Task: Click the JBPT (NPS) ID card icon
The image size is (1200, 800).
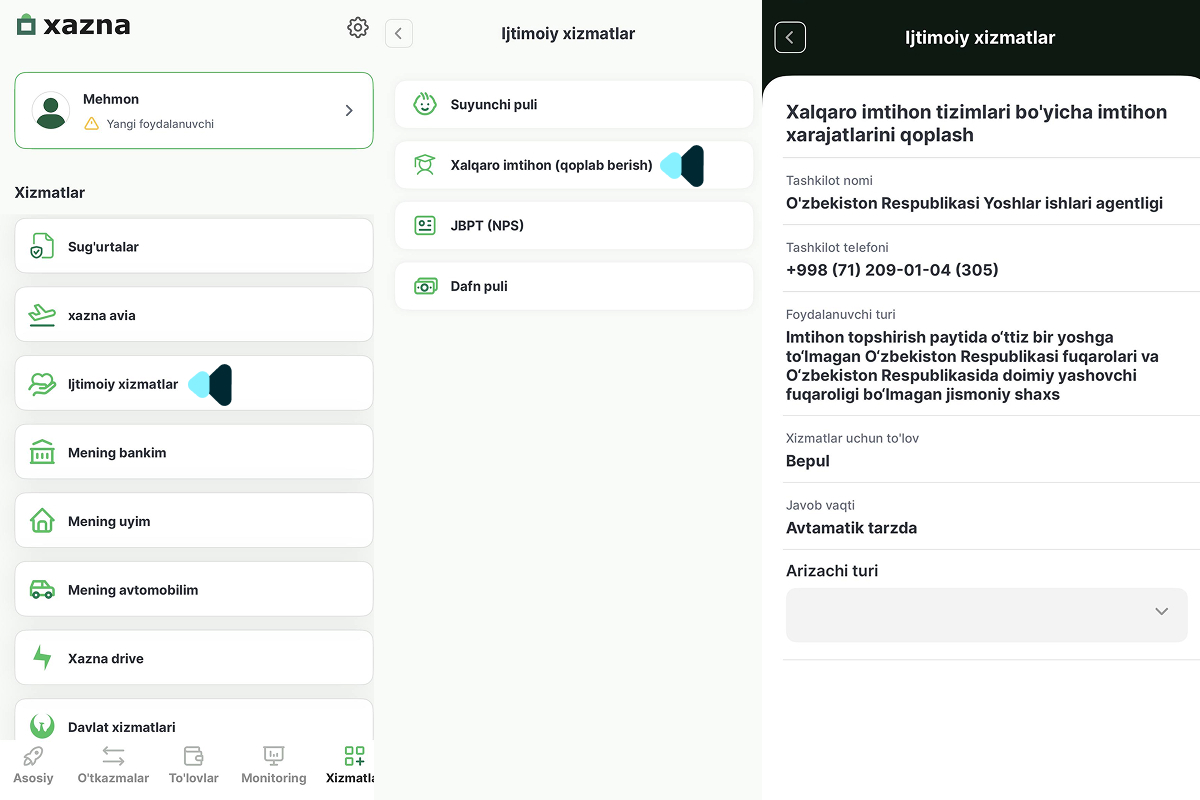Action: click(425, 225)
